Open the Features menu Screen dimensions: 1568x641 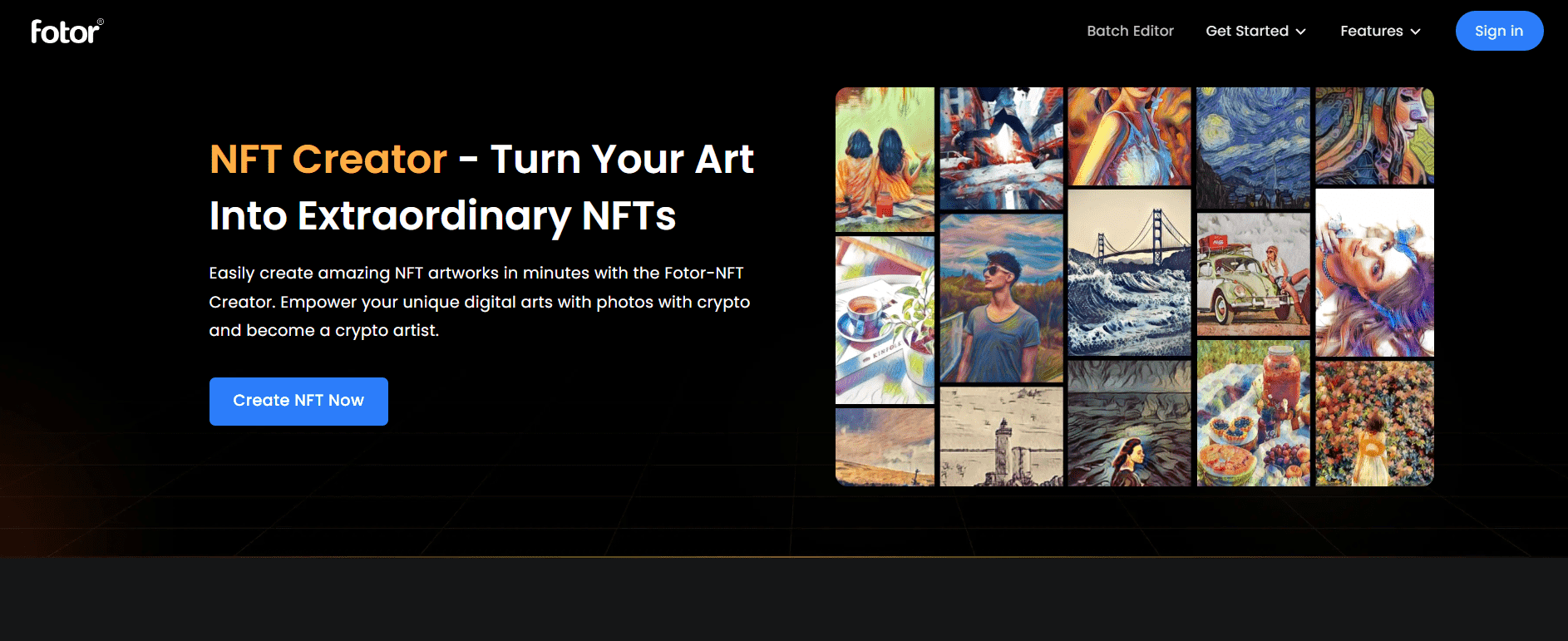(1380, 31)
